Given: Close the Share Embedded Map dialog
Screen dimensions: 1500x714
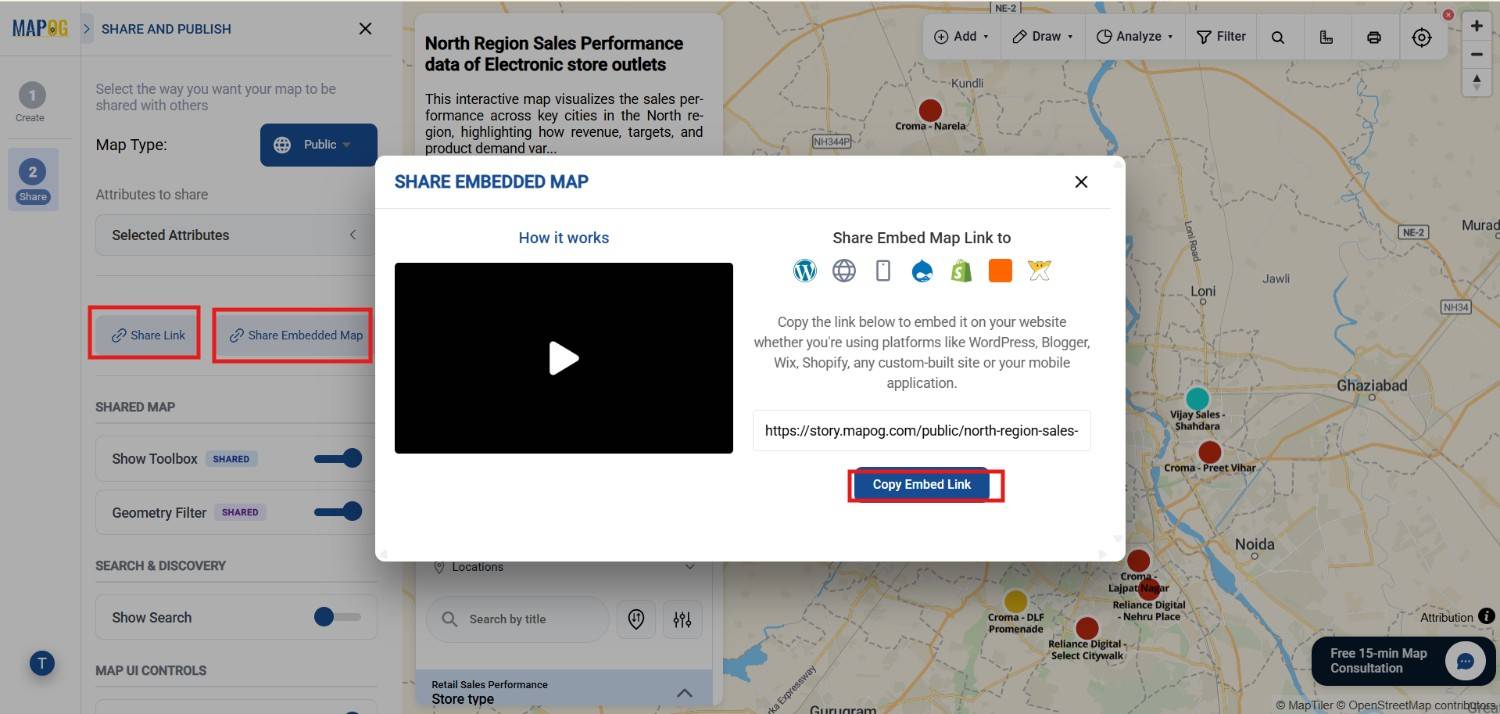Looking at the screenshot, I should 1081,182.
